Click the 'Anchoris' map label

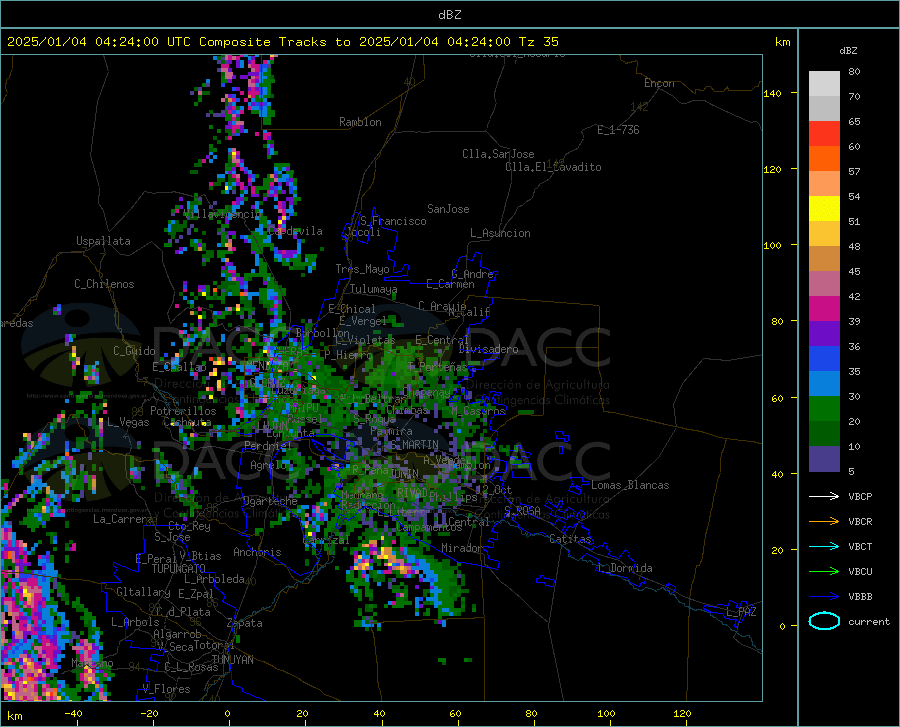[x=257, y=552]
